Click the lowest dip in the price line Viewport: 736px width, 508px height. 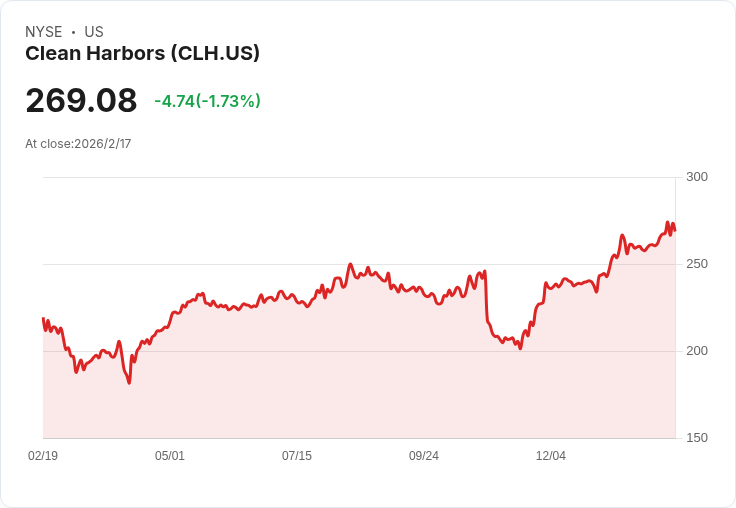129,383
